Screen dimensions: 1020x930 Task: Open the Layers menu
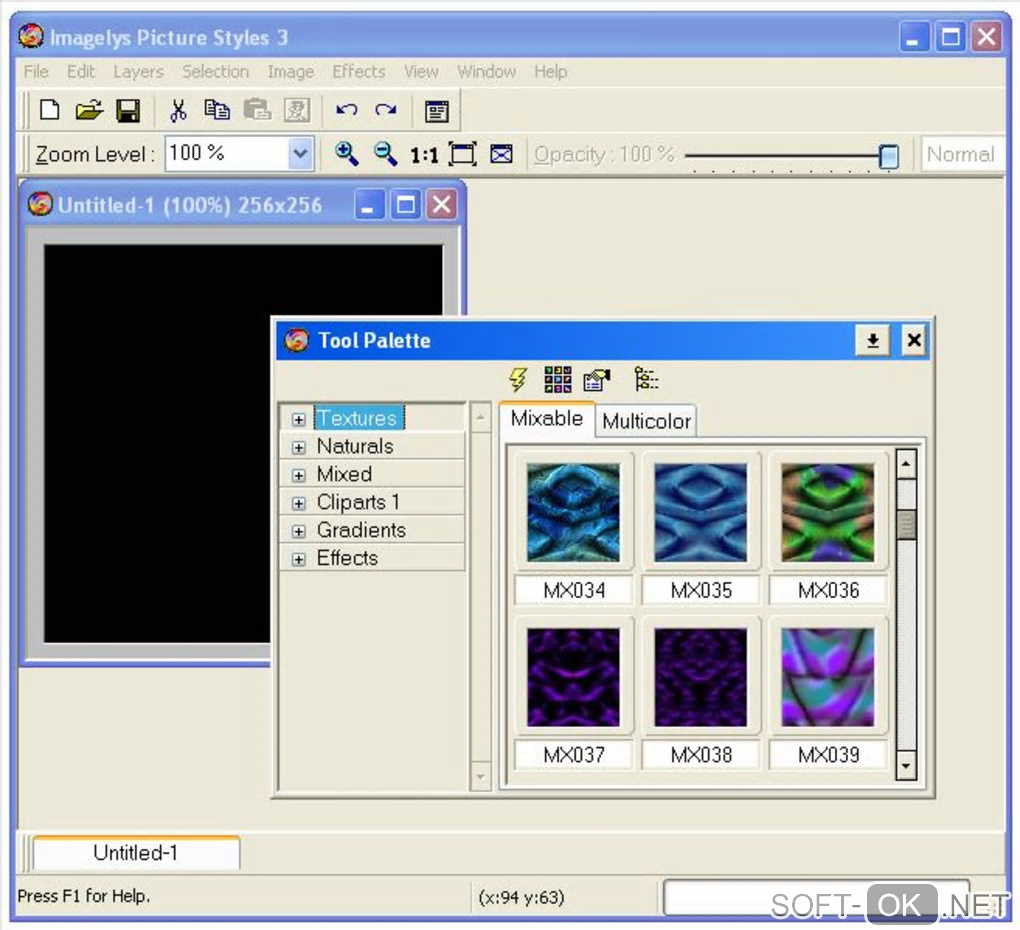click(139, 71)
